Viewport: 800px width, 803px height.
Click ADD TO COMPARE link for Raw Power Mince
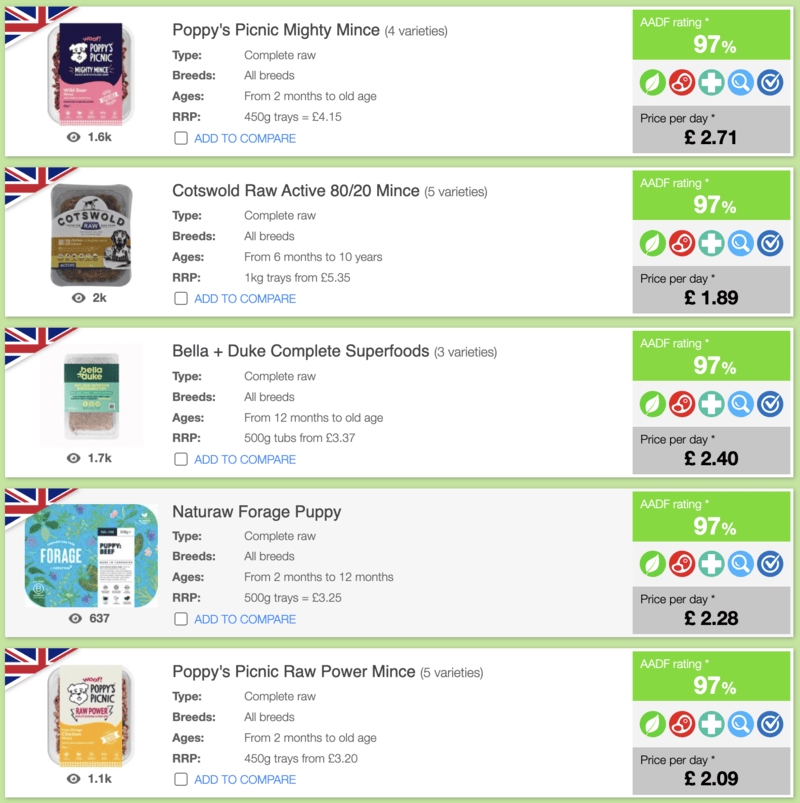point(245,779)
